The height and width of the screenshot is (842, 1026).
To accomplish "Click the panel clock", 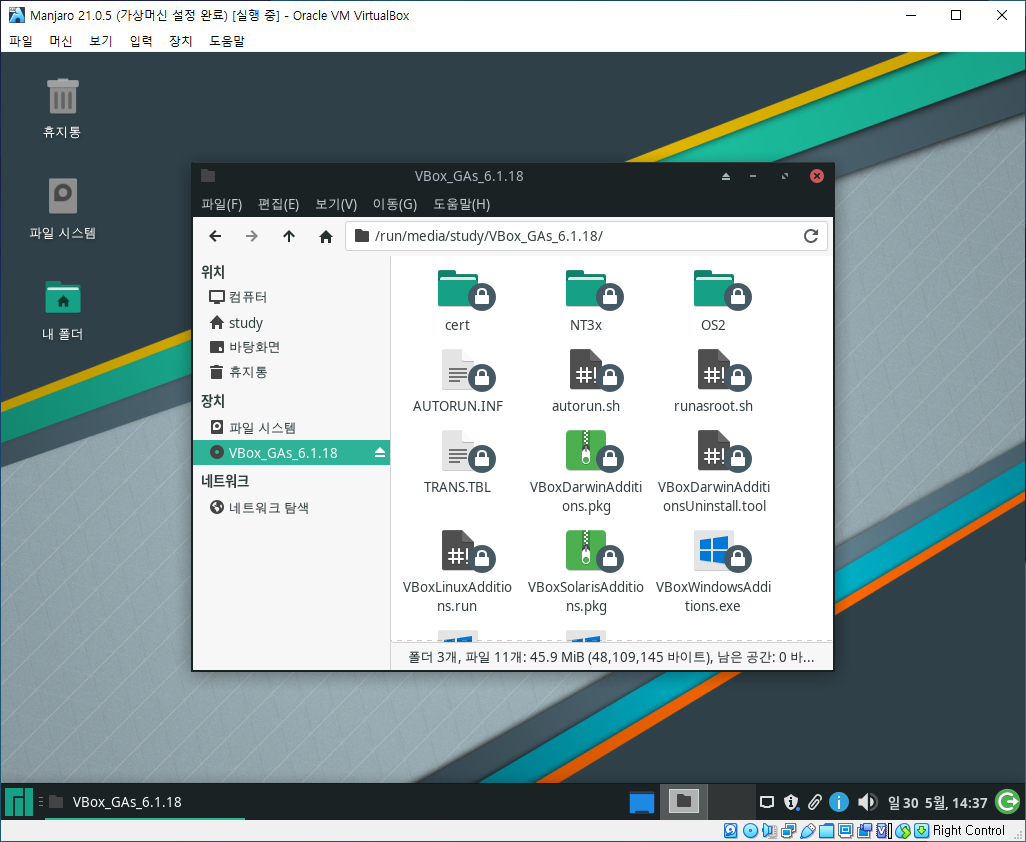I will 937,802.
